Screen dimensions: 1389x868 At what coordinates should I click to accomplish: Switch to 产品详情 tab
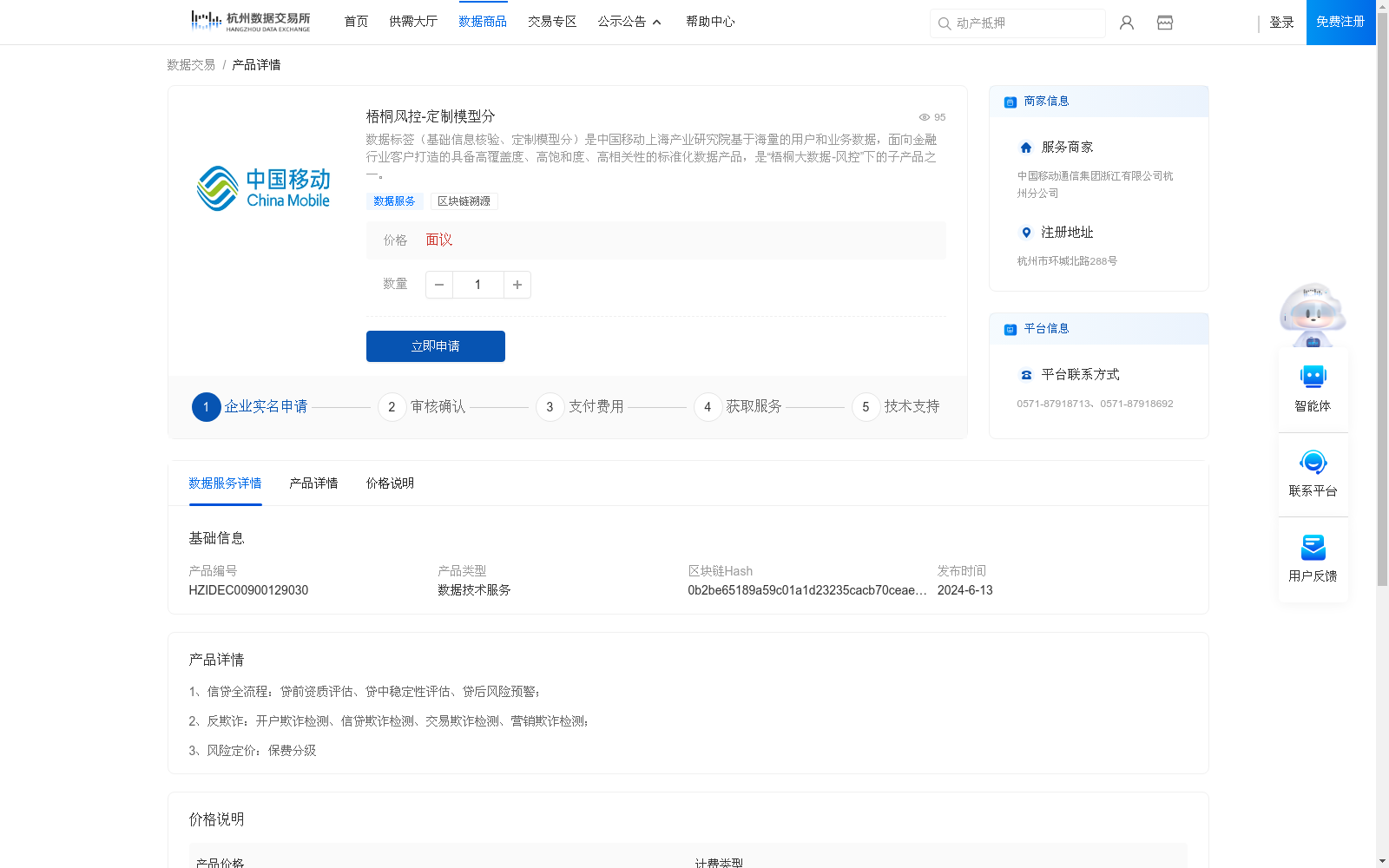point(313,483)
